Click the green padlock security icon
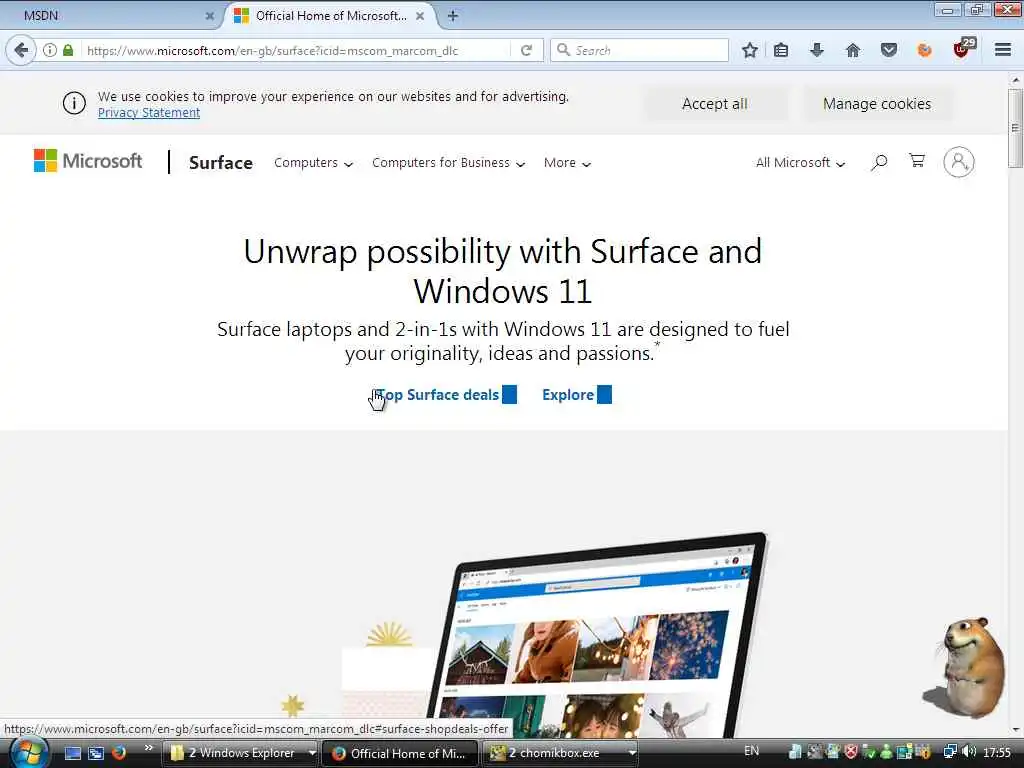Viewport: 1024px width, 768px height. [x=68, y=50]
